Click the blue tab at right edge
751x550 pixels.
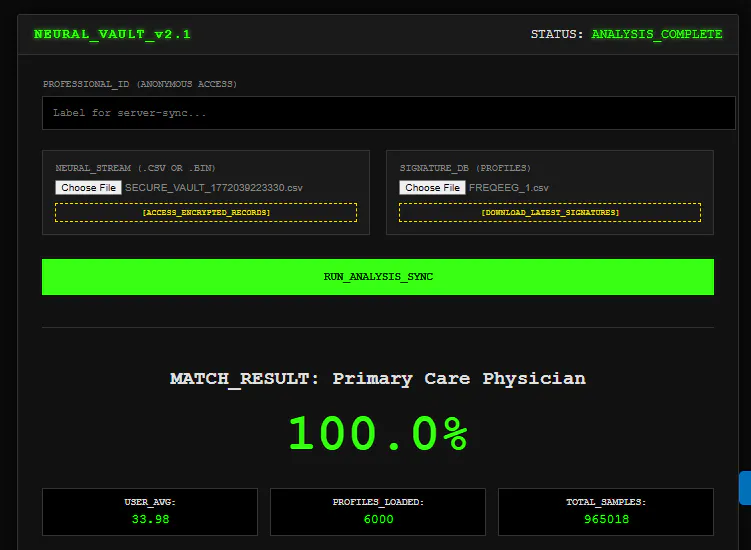[745, 488]
